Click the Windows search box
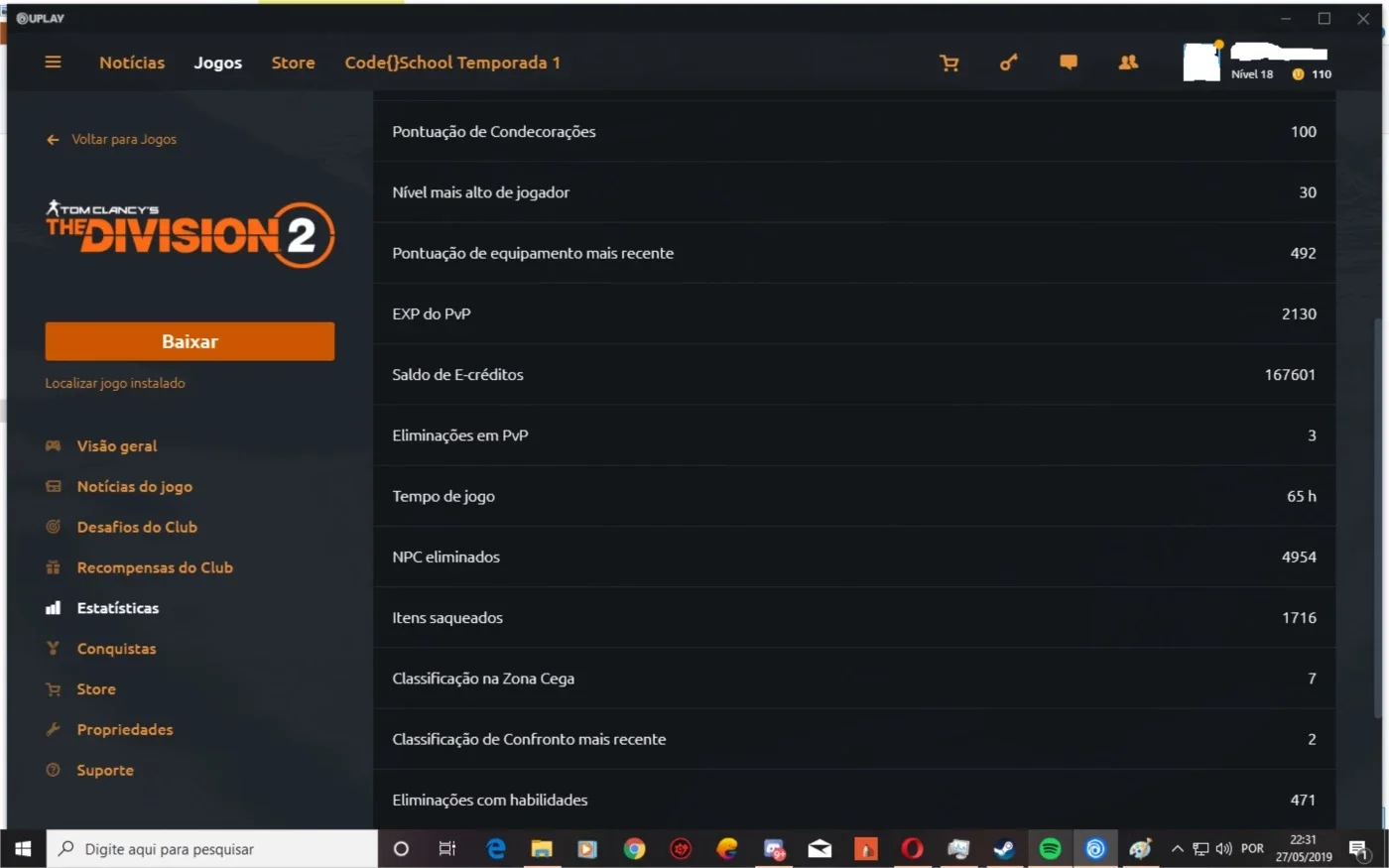 click(x=212, y=849)
